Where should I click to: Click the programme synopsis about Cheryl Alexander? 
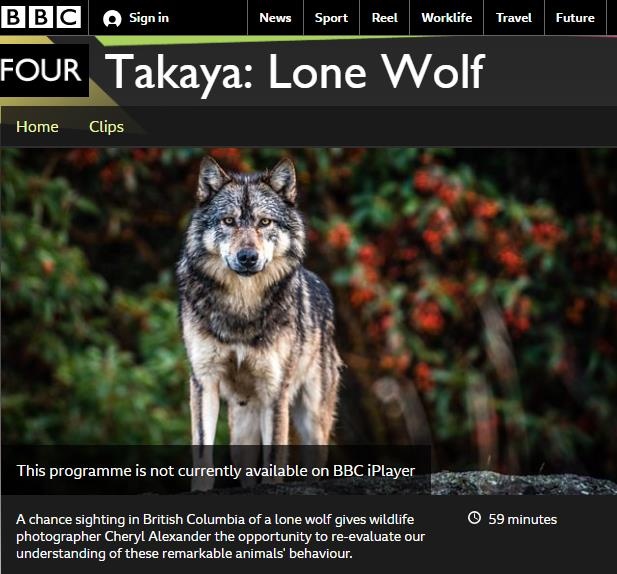click(220, 536)
